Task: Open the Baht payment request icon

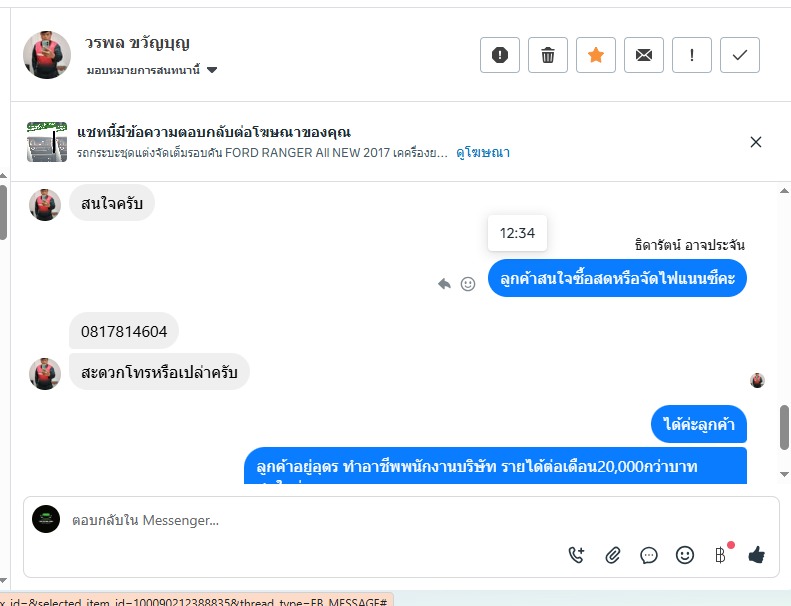Action: (x=721, y=555)
